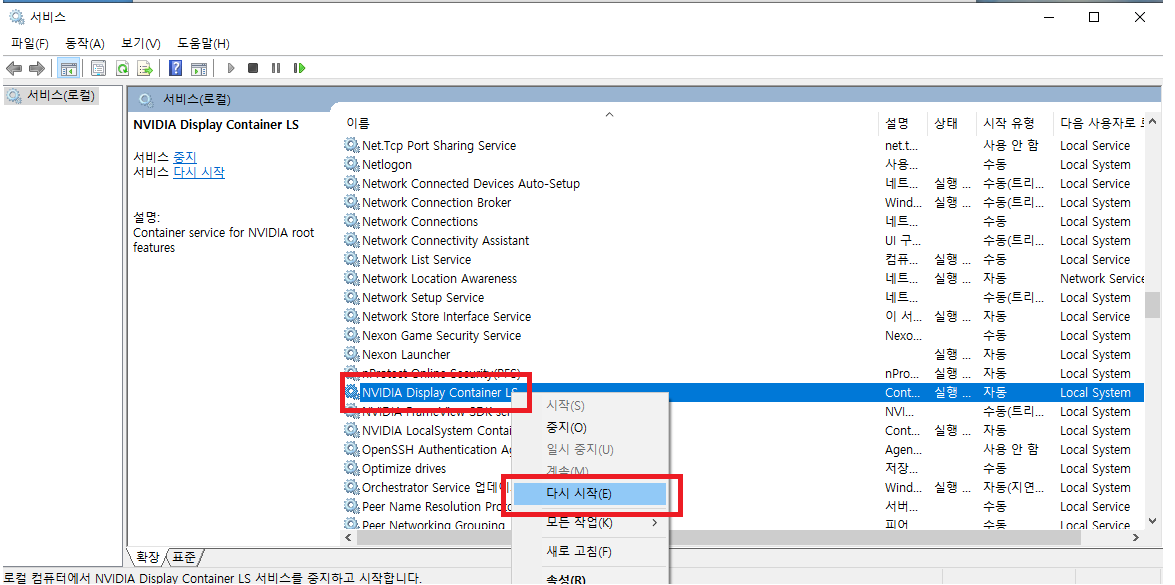The width and height of the screenshot is (1175, 585).
Task: Select 서비스(로컬) in the left console tree
Action: tap(51, 96)
